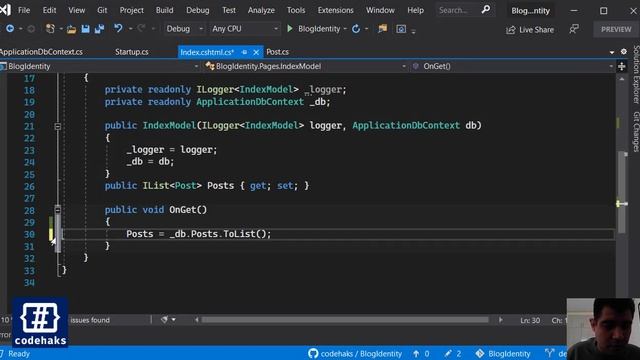Open the Project menu
Viewport: 640px width, 360px height.
coord(131,10)
